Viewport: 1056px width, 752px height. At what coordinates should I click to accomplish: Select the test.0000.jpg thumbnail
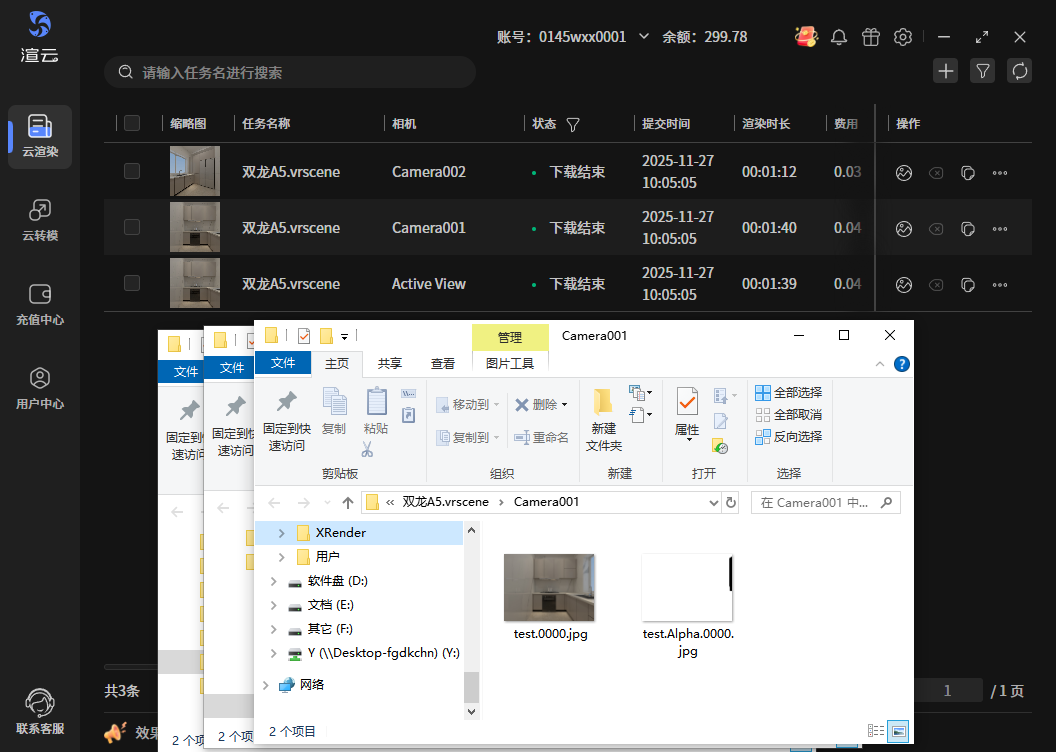pyautogui.click(x=549, y=589)
